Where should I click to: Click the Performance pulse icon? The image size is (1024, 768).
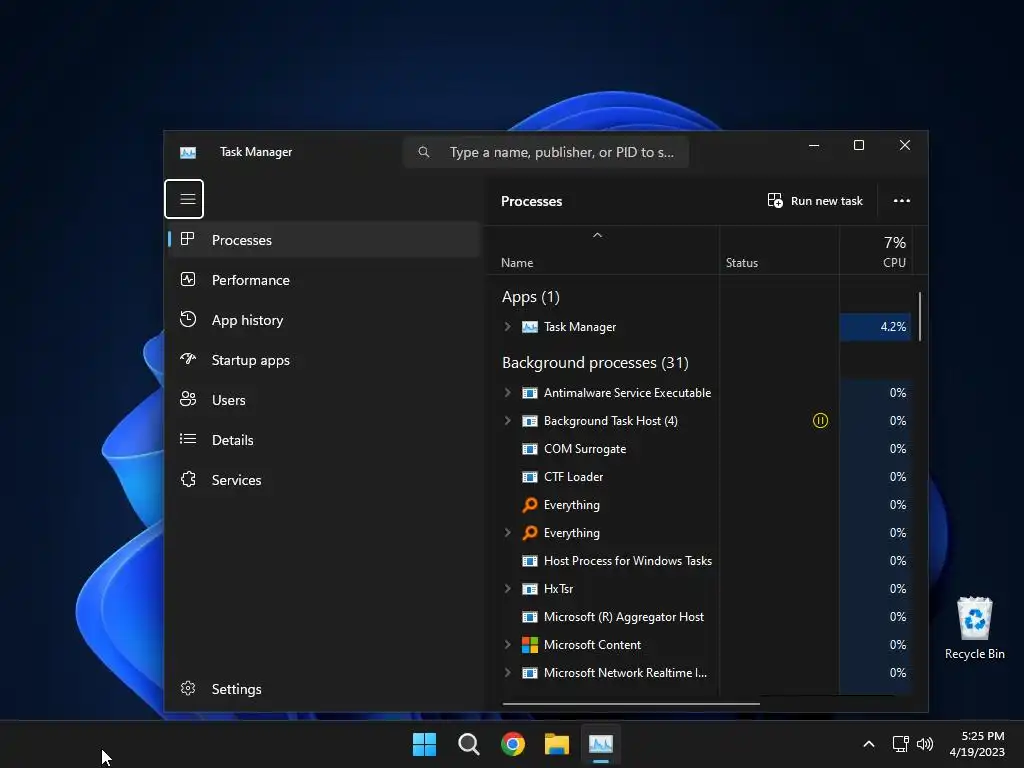[188, 280]
